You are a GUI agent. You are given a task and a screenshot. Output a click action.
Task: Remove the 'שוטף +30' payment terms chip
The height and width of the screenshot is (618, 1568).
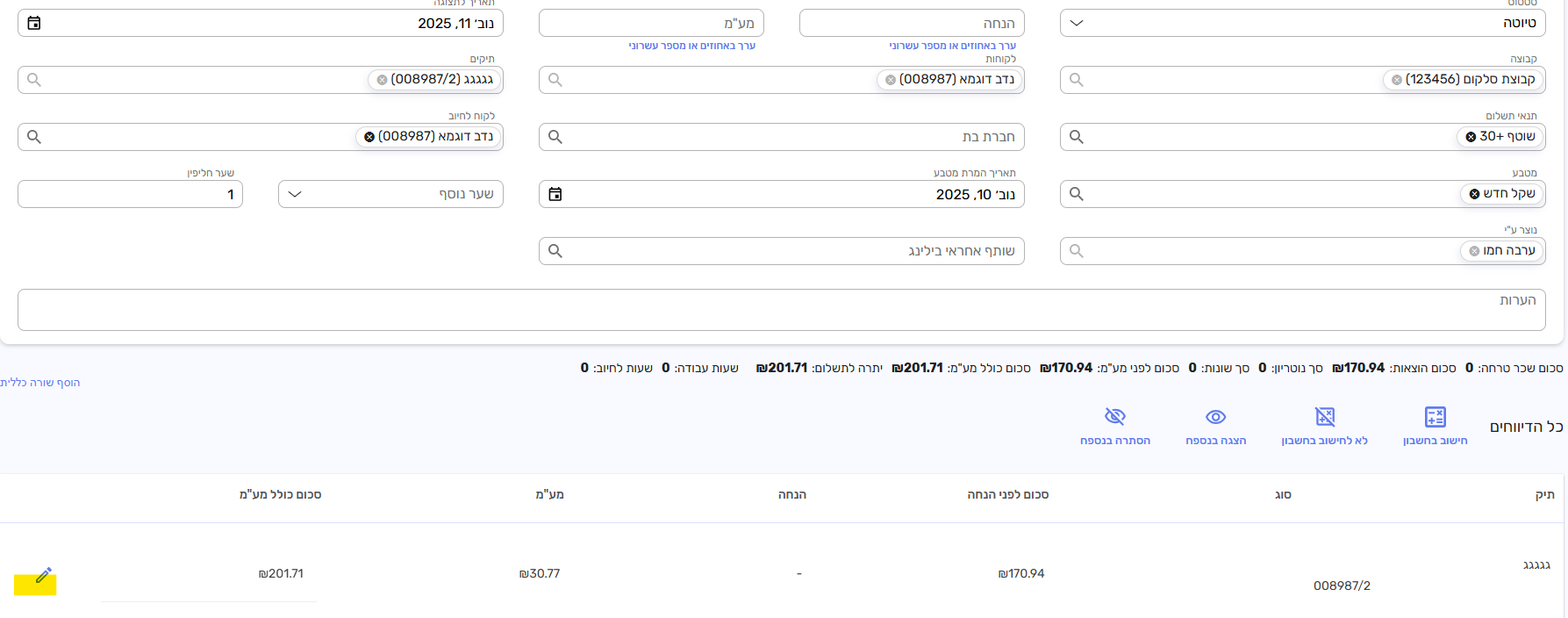[1471, 137]
